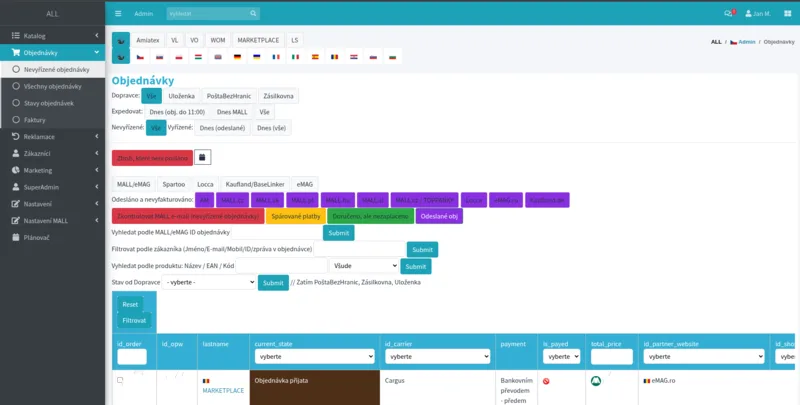Viewport: 800px width, 405px height.
Task: Click the all-countries logo beside Czech flag
Action: [x=121, y=57]
